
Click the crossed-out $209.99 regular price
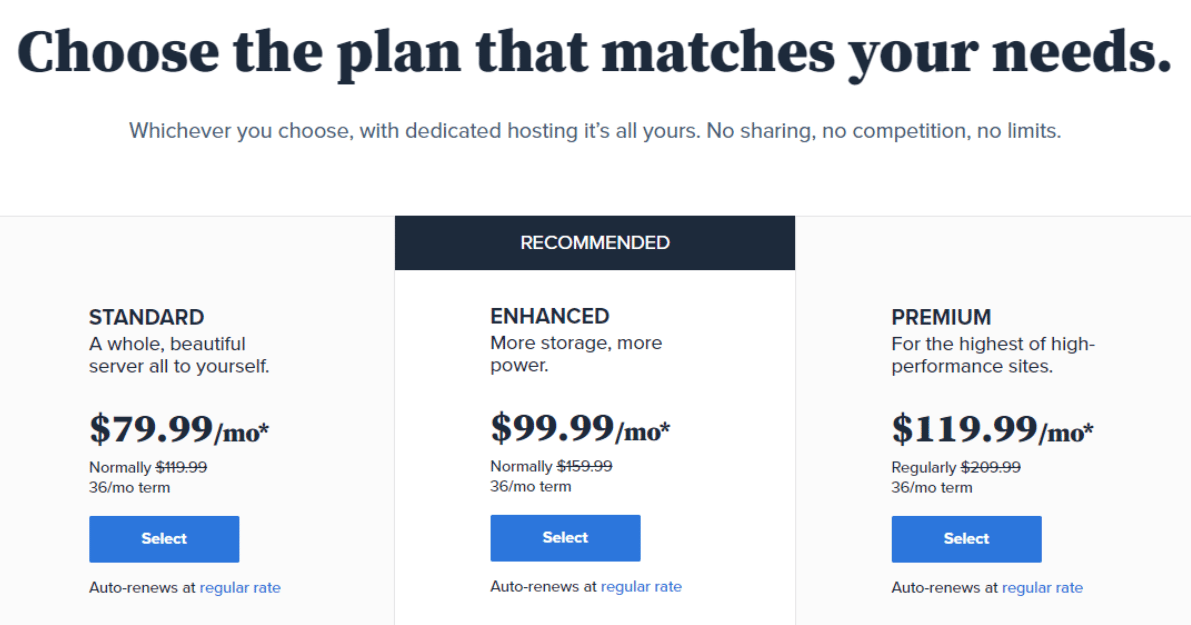pos(990,467)
